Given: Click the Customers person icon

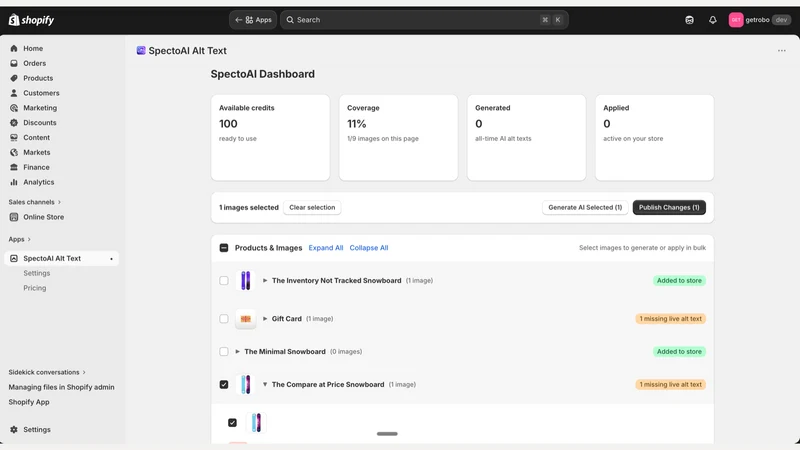Looking at the screenshot, I should (14, 93).
